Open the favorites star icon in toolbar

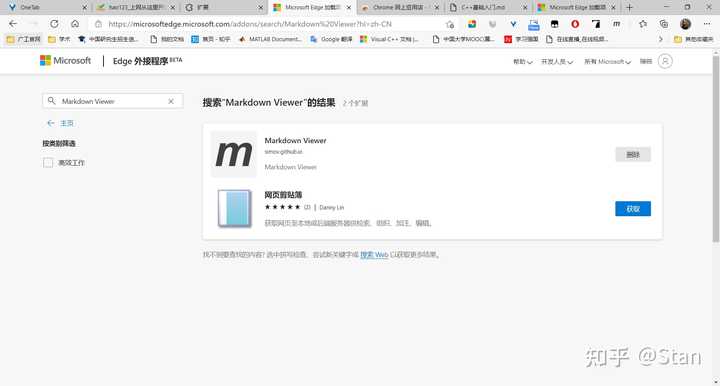[643, 24]
